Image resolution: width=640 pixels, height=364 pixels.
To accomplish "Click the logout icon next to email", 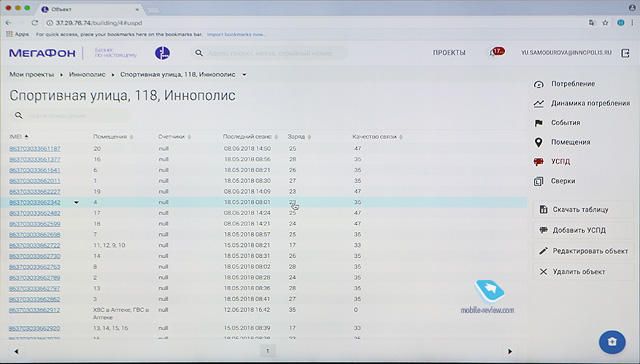I will pos(625,53).
